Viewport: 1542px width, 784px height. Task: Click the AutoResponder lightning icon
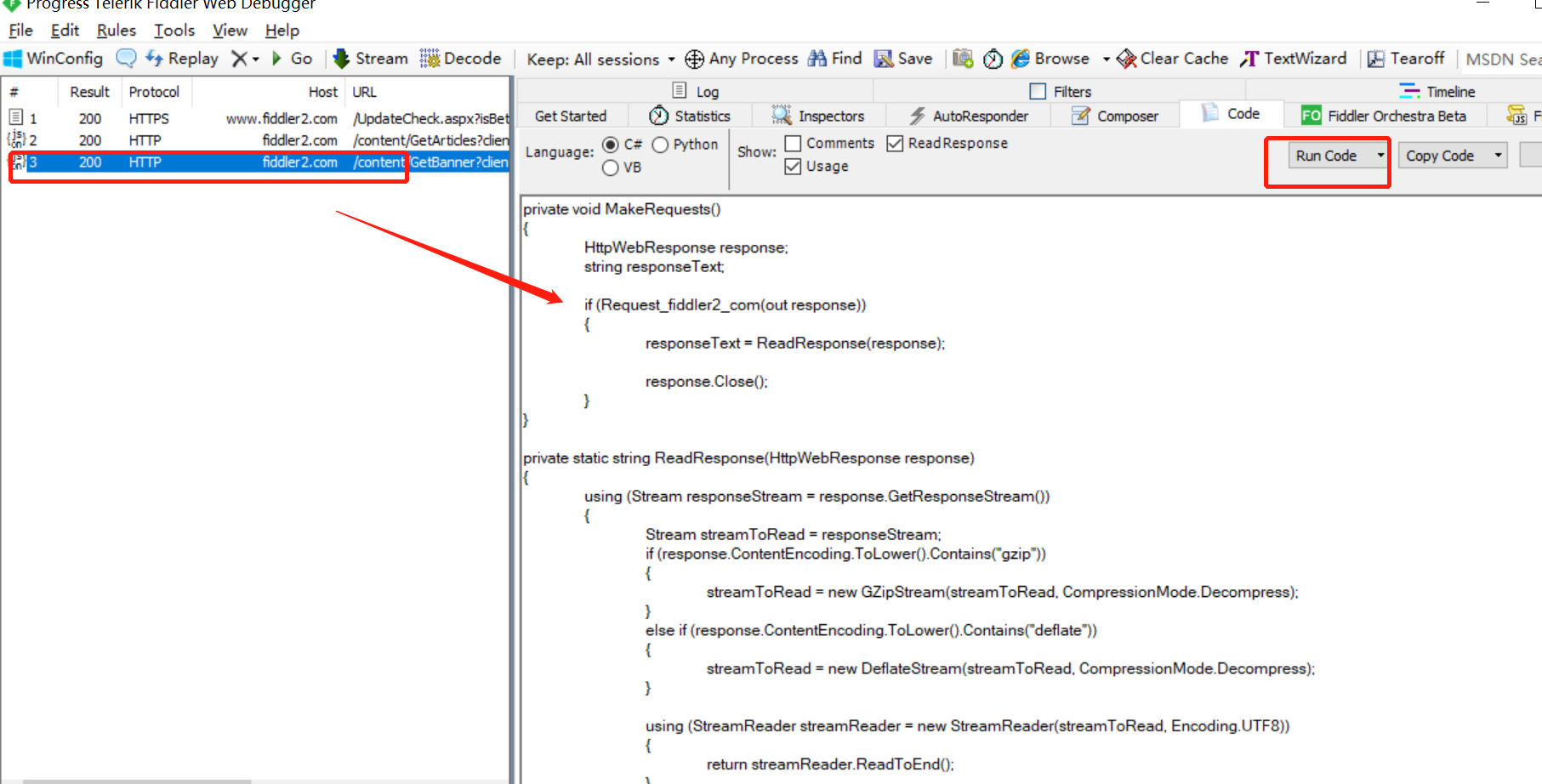[917, 116]
